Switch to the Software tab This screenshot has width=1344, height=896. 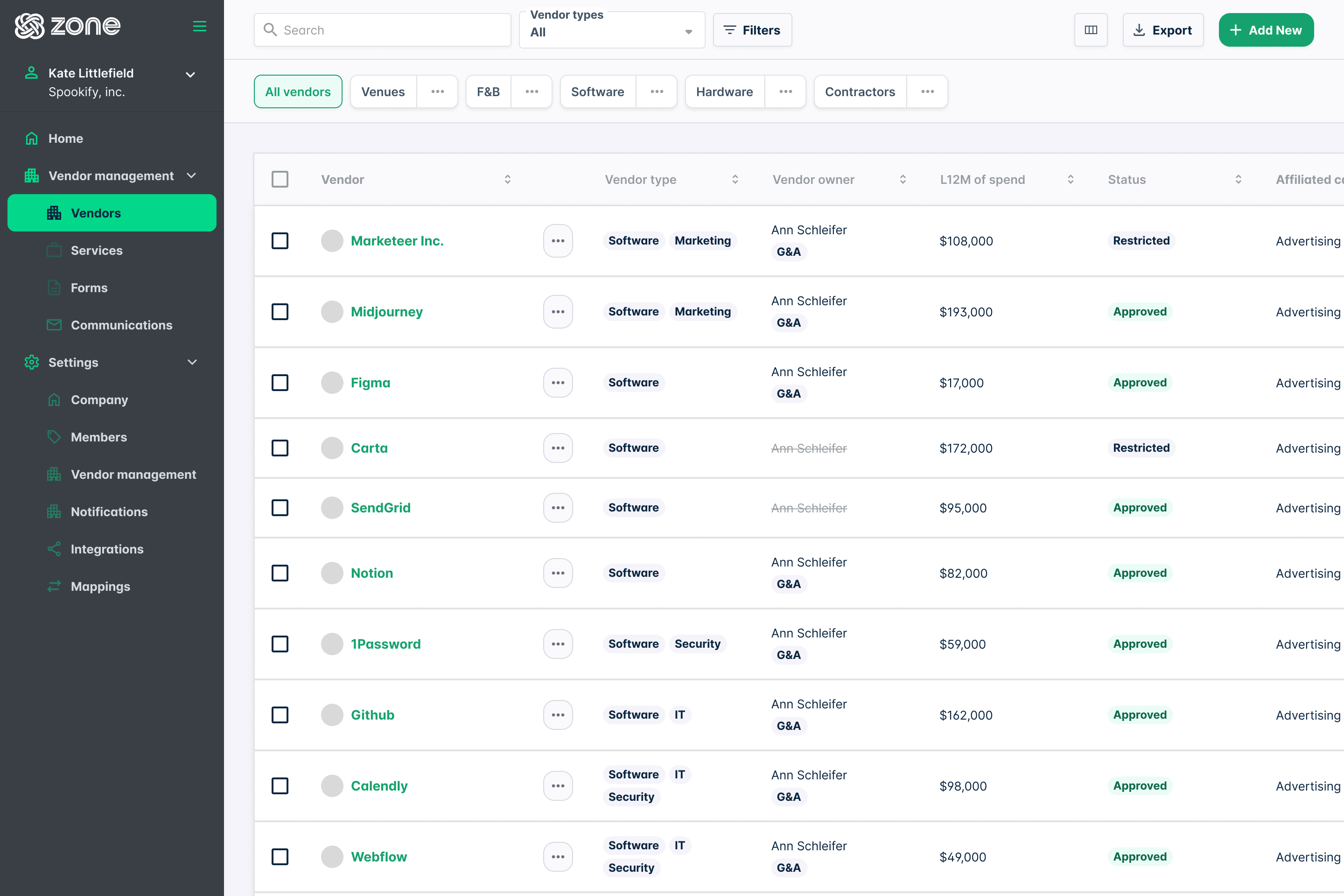598,91
